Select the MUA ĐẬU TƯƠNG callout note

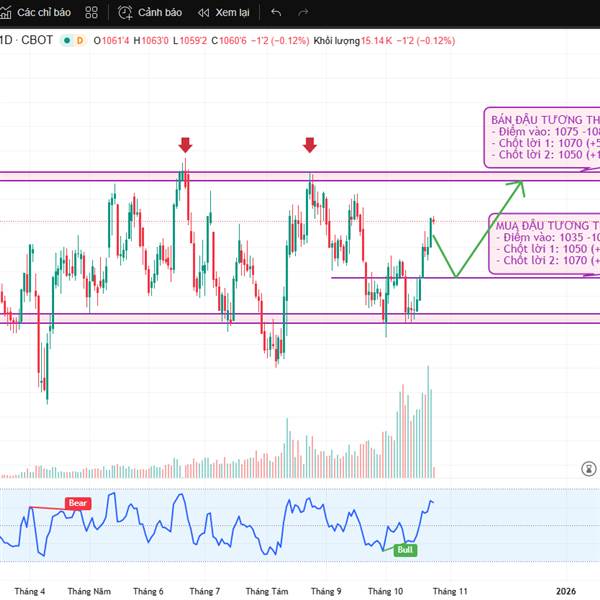[x=544, y=244]
